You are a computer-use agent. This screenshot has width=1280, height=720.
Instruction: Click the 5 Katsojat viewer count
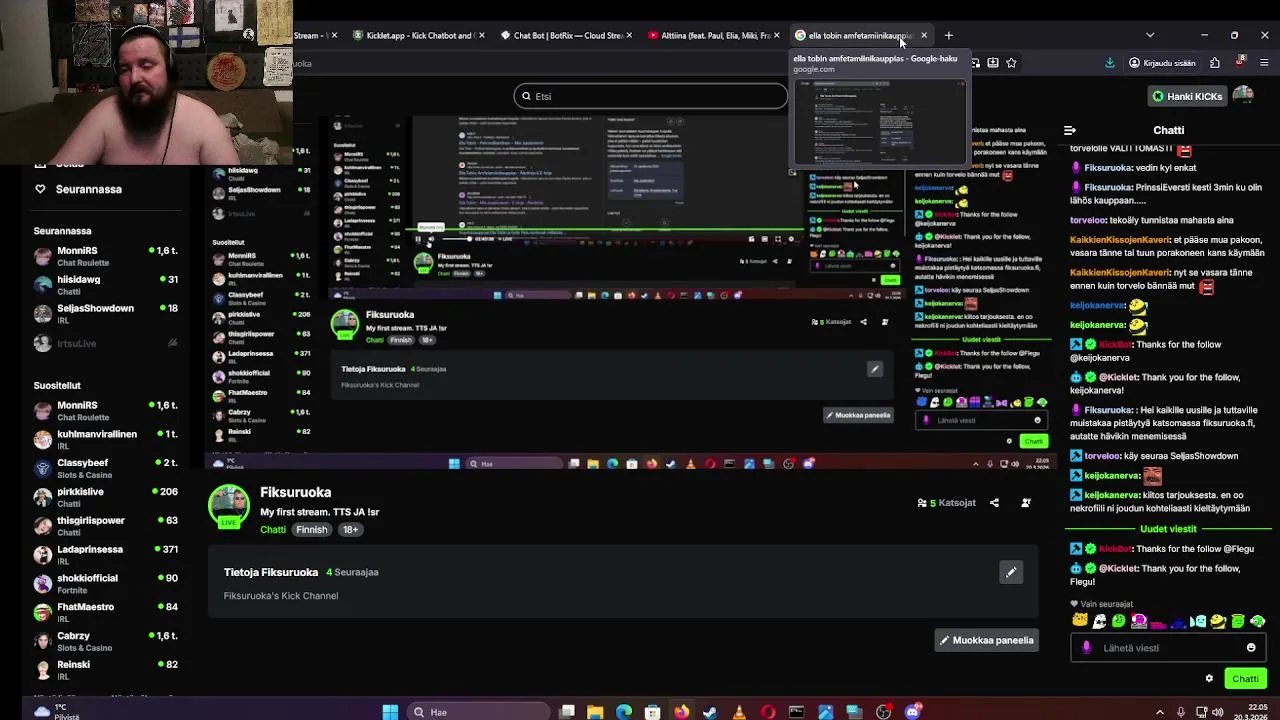[946, 503]
